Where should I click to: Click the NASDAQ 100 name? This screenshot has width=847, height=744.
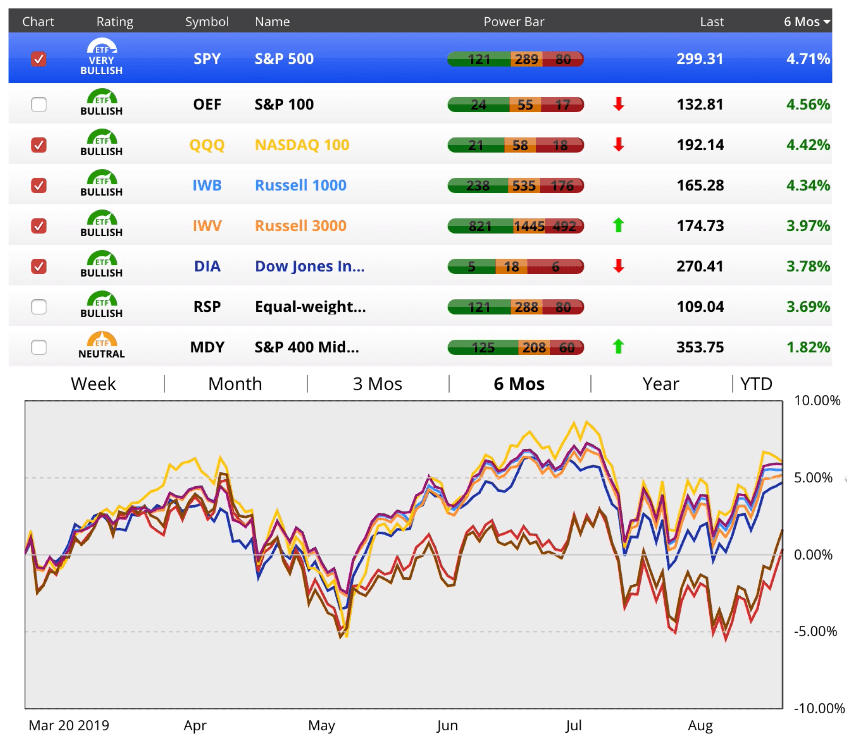click(x=302, y=145)
